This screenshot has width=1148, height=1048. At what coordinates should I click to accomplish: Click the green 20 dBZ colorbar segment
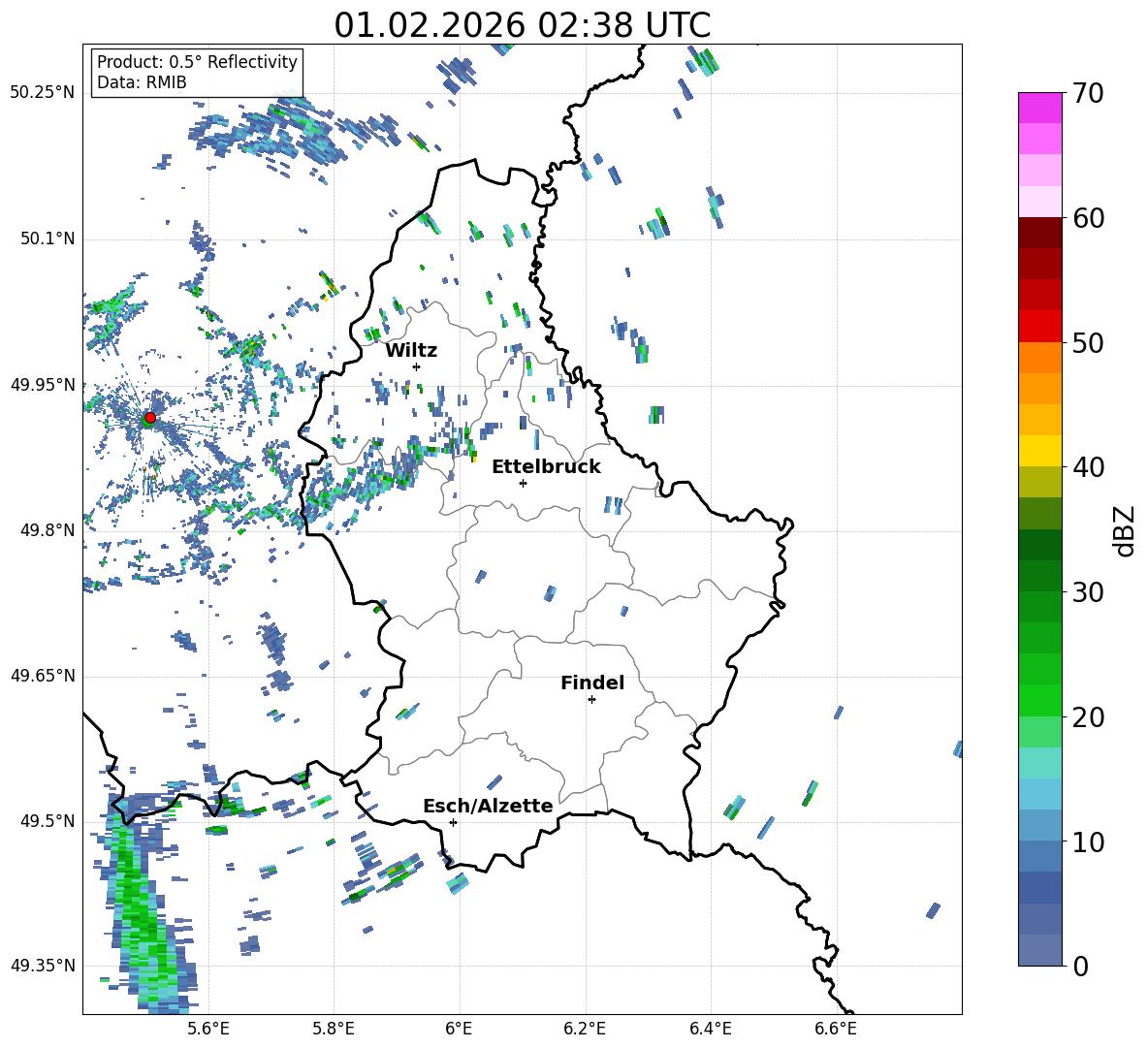coord(1039,700)
